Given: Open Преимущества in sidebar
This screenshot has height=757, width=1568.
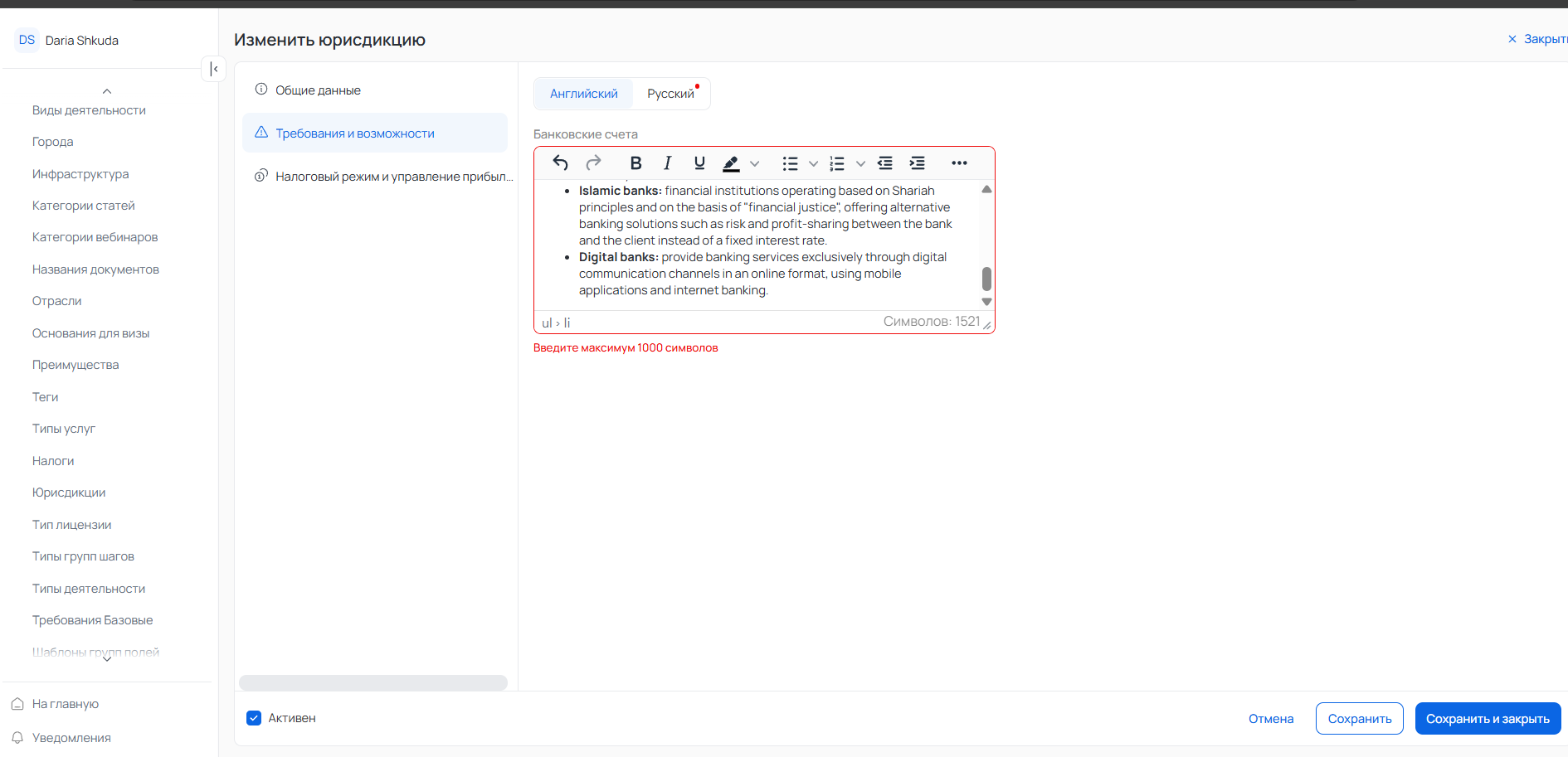Looking at the screenshot, I should tap(75, 365).
